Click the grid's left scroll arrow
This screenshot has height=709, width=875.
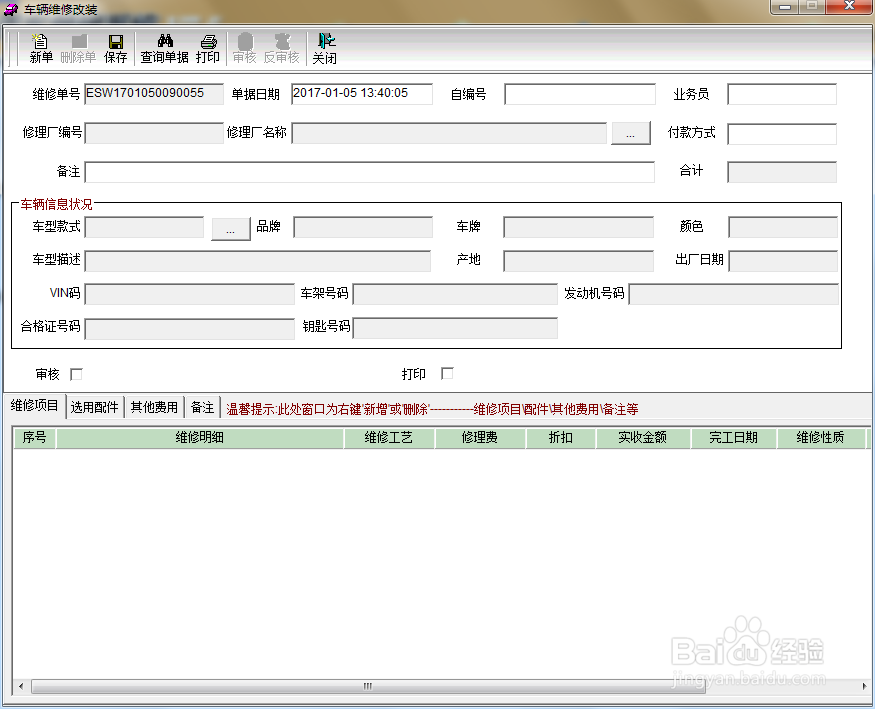pos(21,686)
